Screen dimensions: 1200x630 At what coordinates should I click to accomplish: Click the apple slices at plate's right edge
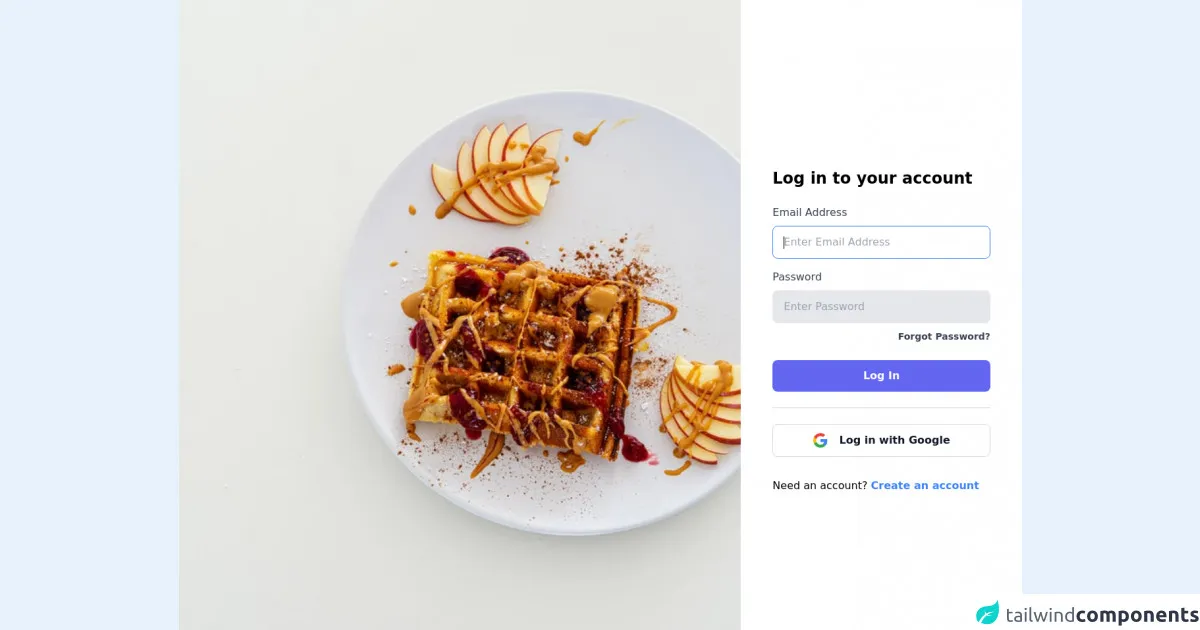(702, 410)
